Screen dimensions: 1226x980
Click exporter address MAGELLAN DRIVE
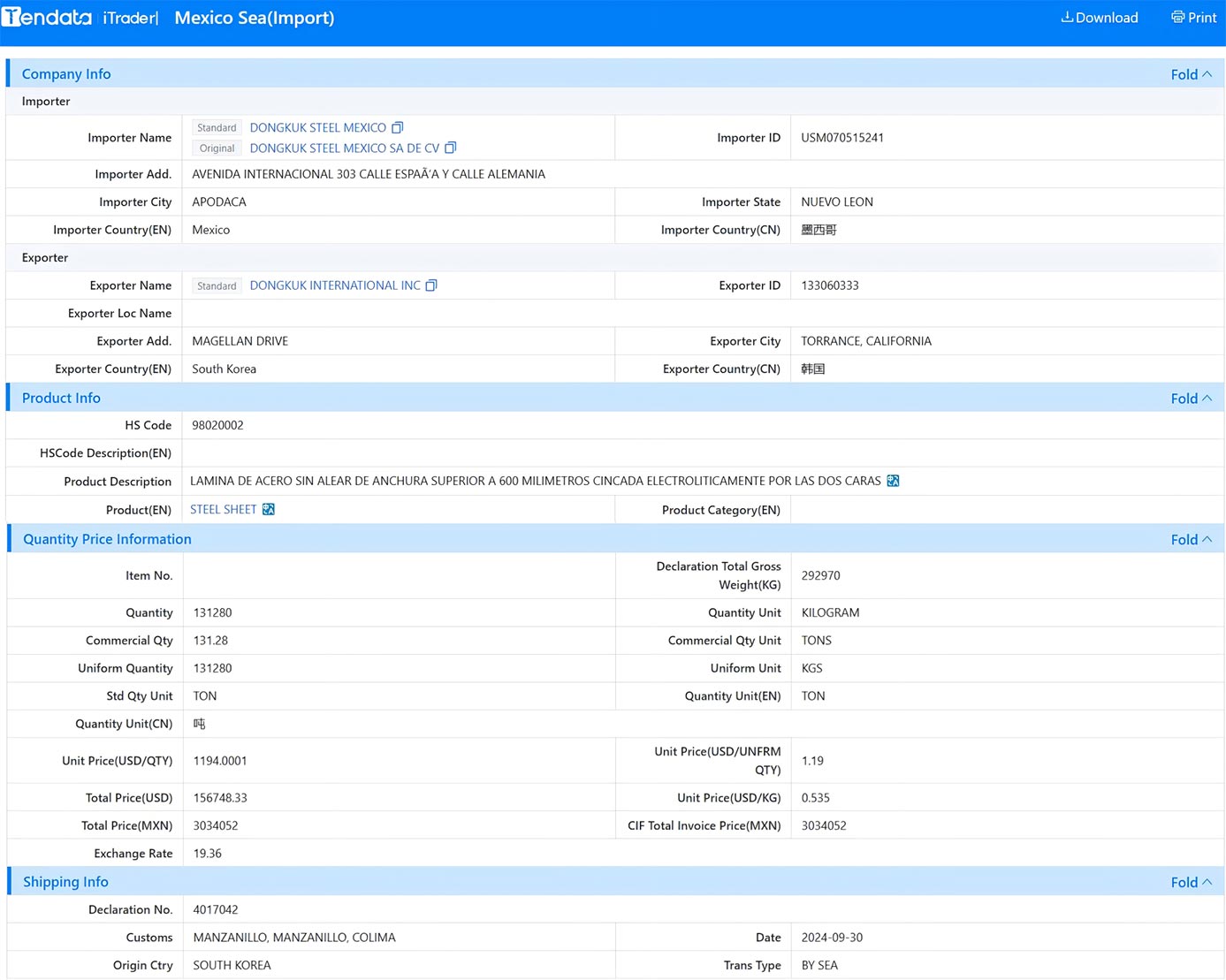(x=240, y=341)
